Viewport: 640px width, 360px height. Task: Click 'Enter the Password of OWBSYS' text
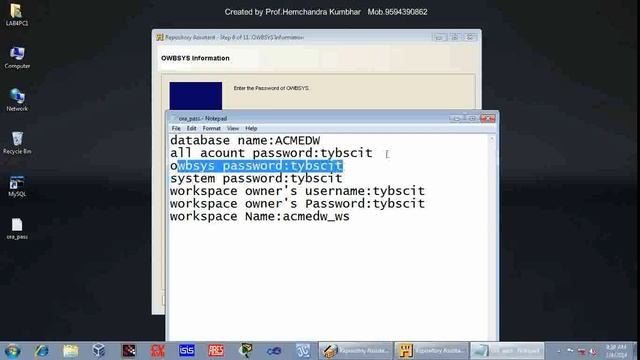pos(271,88)
